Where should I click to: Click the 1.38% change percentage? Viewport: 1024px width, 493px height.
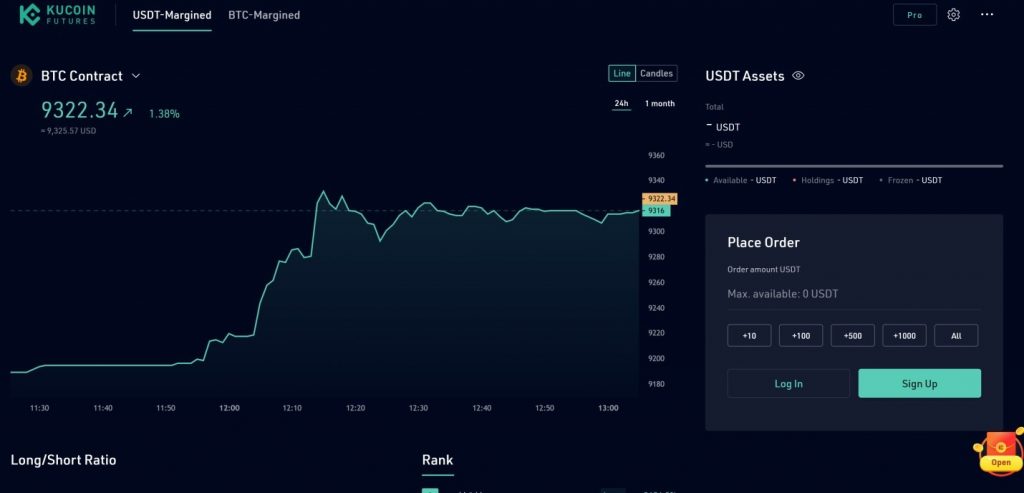(164, 114)
